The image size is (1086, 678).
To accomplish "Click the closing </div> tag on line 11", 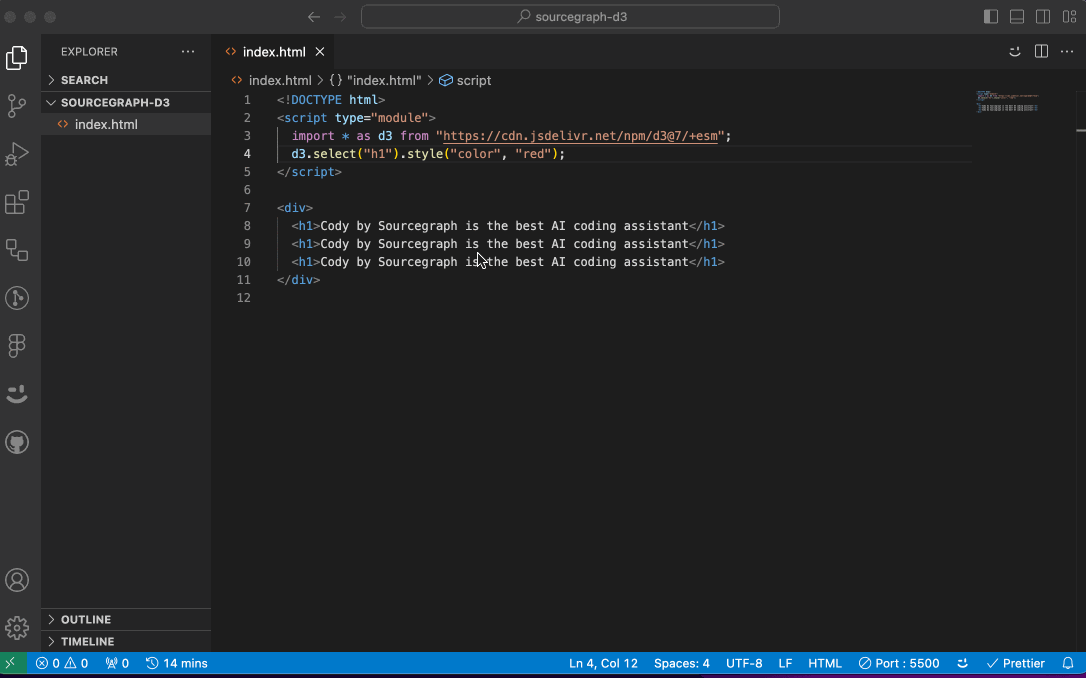I will coord(299,280).
